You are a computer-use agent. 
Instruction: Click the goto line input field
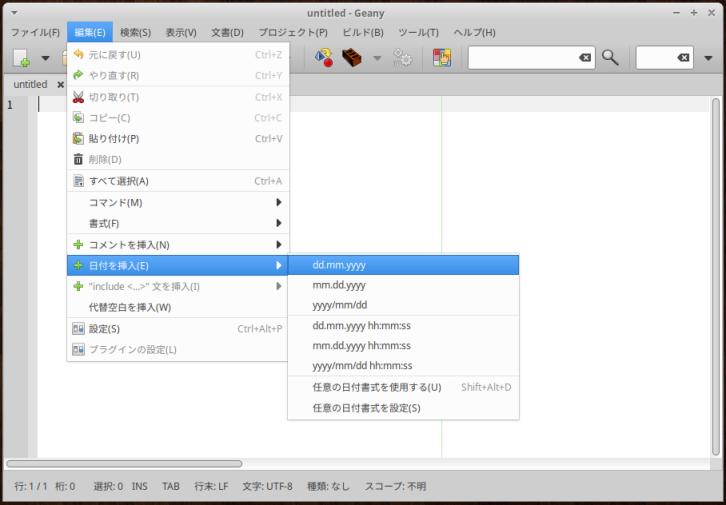(664, 58)
